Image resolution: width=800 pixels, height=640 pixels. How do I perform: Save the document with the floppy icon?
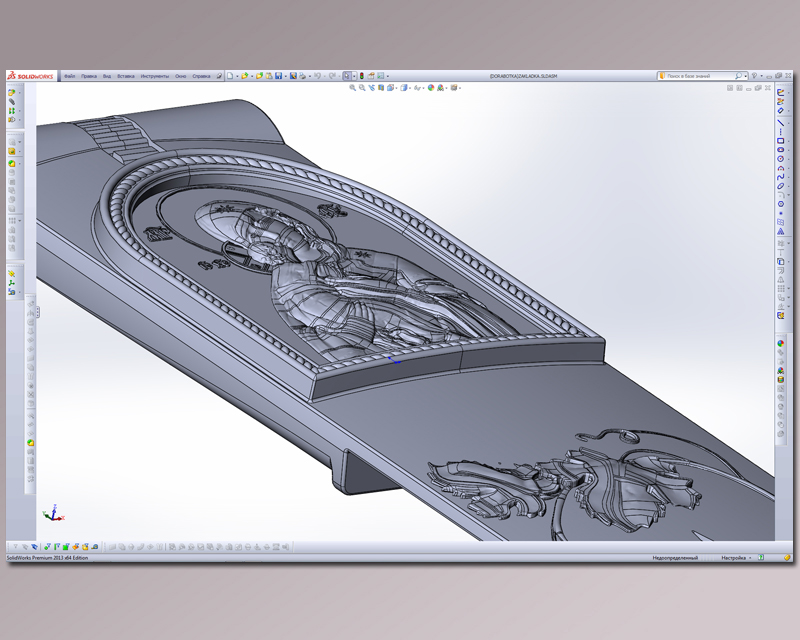tap(278, 76)
